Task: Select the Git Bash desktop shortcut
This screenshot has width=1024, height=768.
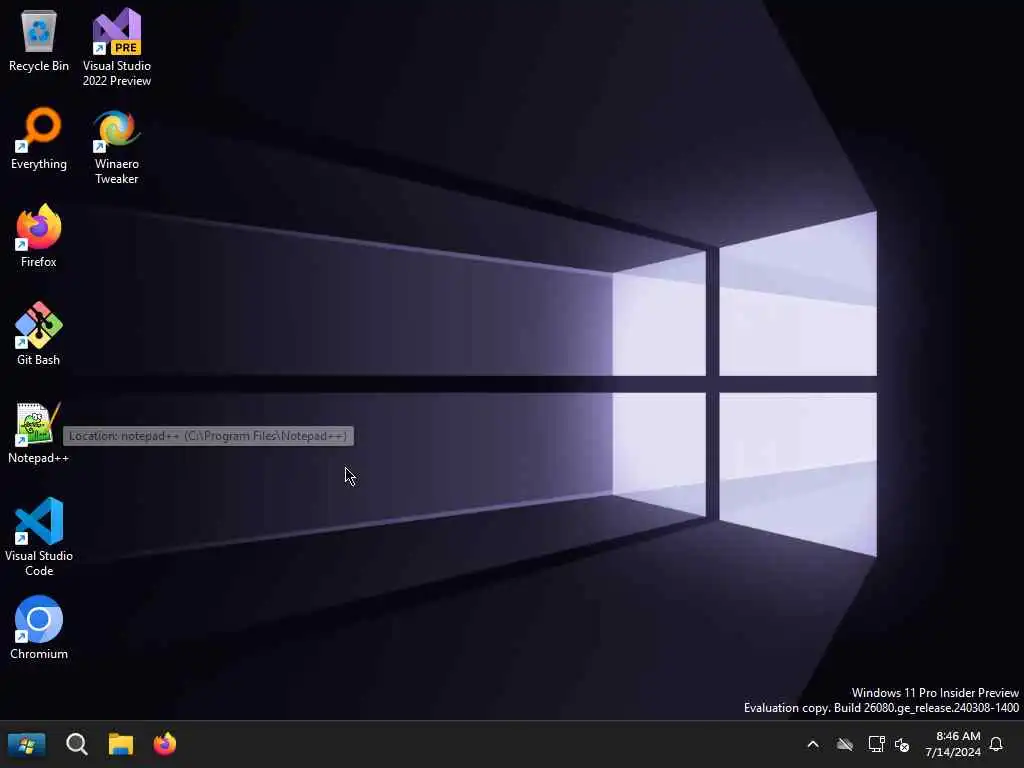Action: [x=39, y=334]
